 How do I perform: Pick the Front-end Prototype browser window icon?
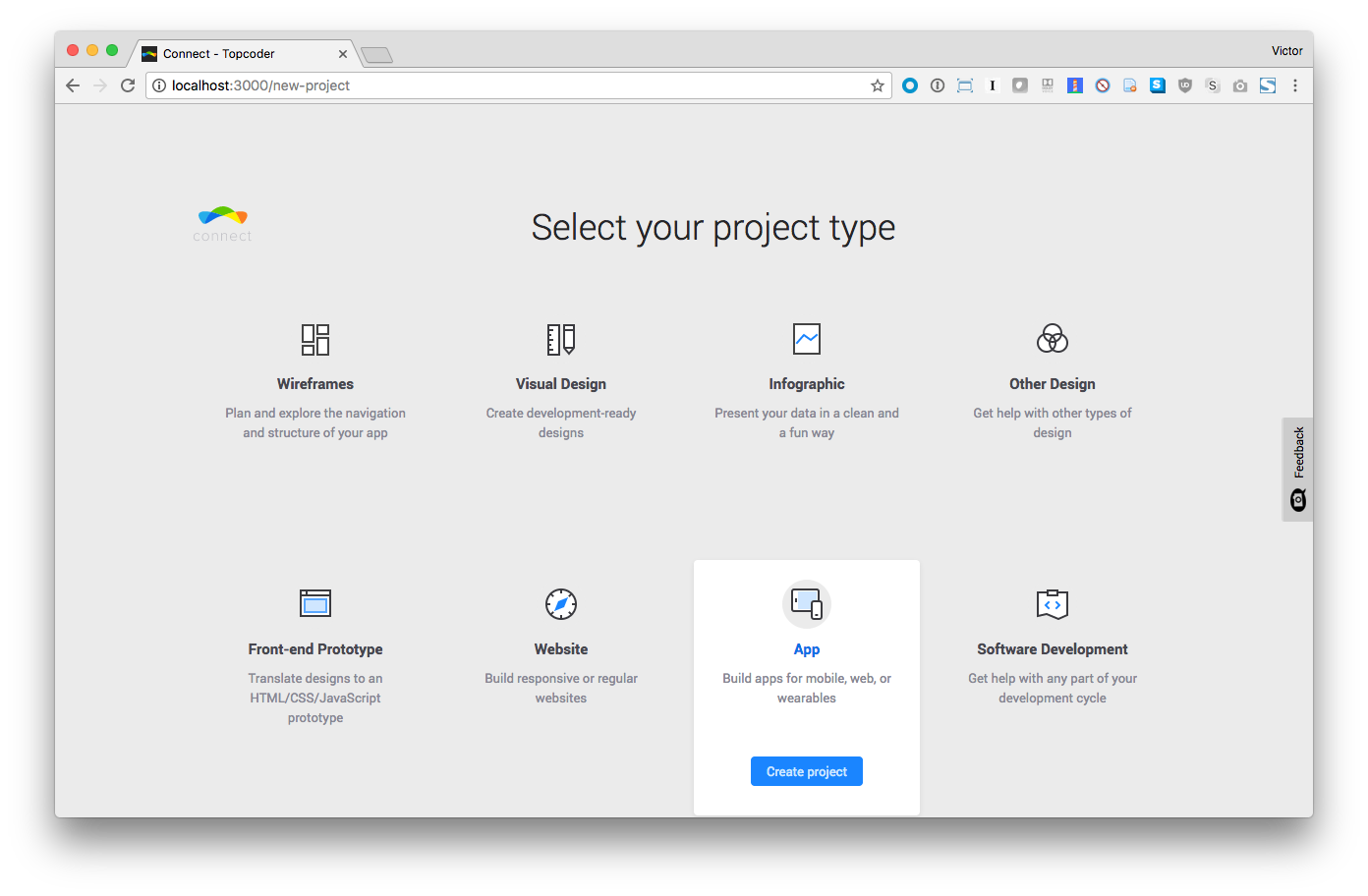click(x=315, y=603)
